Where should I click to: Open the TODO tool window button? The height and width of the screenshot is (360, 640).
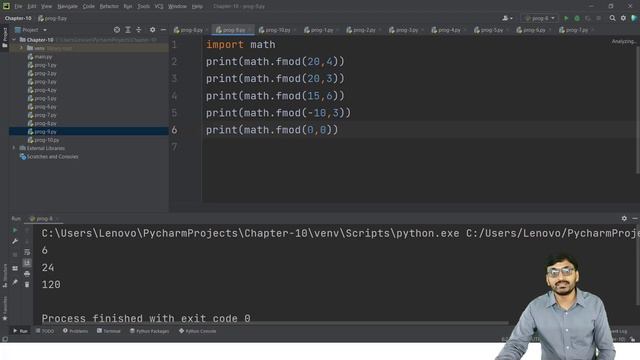pyautogui.click(x=44, y=331)
